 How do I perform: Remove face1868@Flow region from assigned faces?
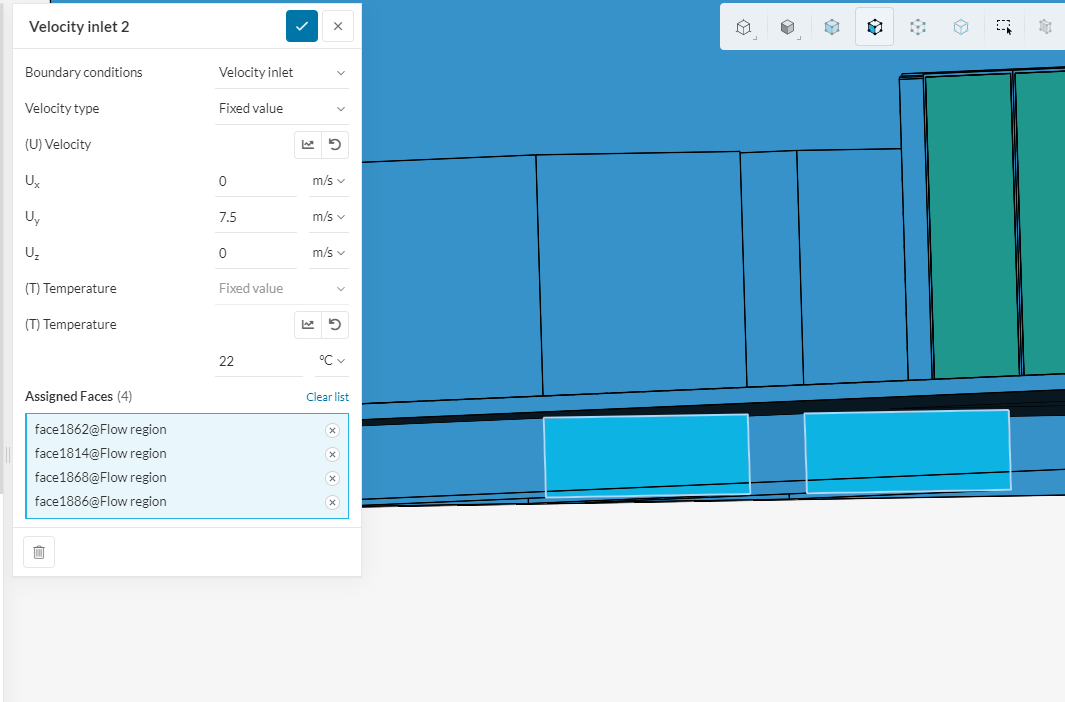[332, 479]
